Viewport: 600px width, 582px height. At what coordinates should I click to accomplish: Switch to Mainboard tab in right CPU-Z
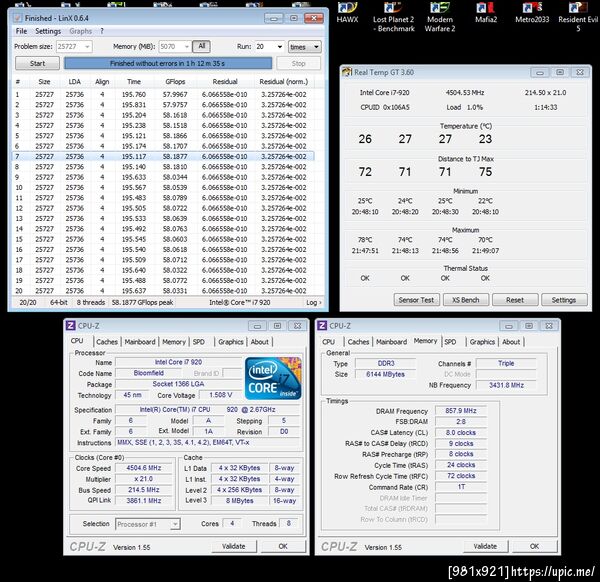pos(391,342)
